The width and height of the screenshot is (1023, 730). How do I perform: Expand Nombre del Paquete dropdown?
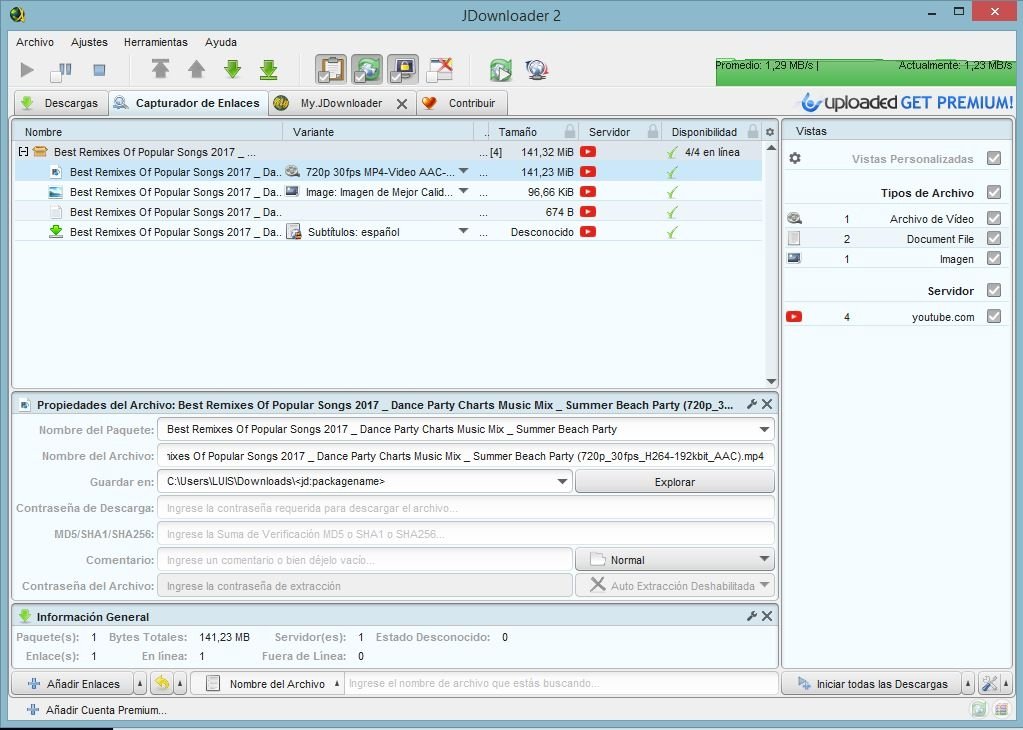tap(764, 429)
